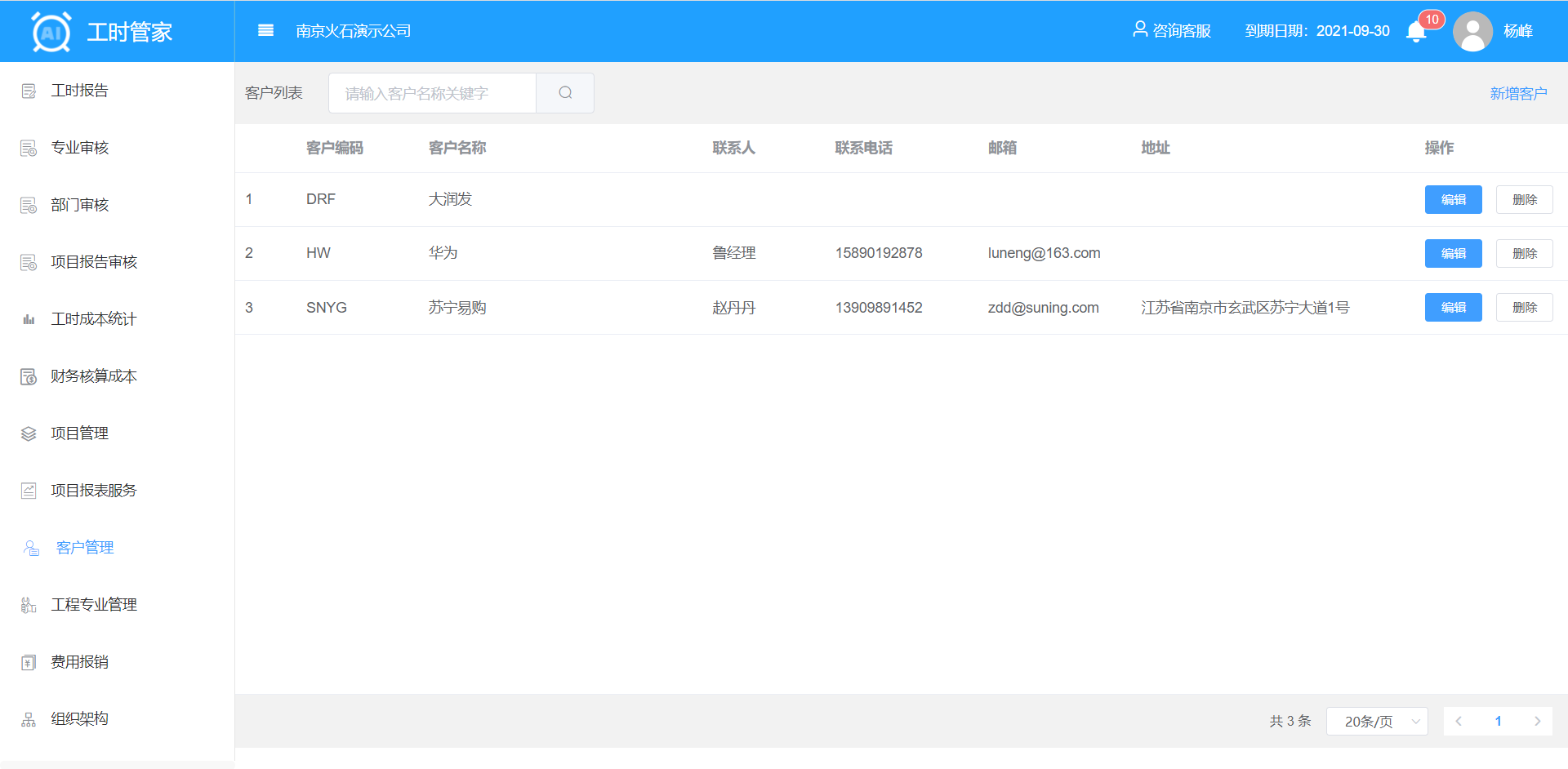Screen dimensions: 1568x769
Task: Focus the customer name keyword search field
Action: pos(432,93)
